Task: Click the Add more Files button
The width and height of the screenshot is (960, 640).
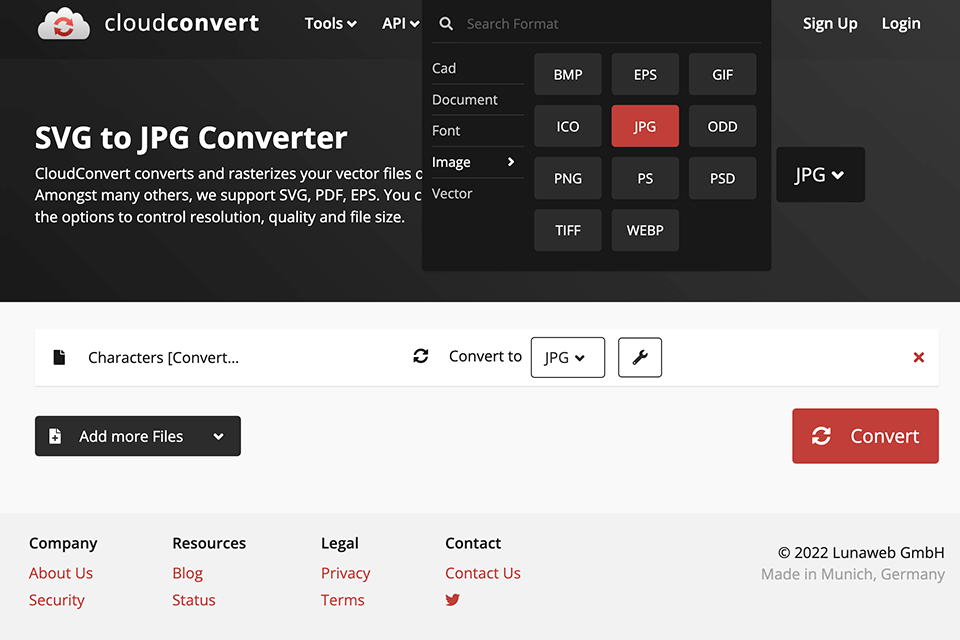Action: coord(138,436)
